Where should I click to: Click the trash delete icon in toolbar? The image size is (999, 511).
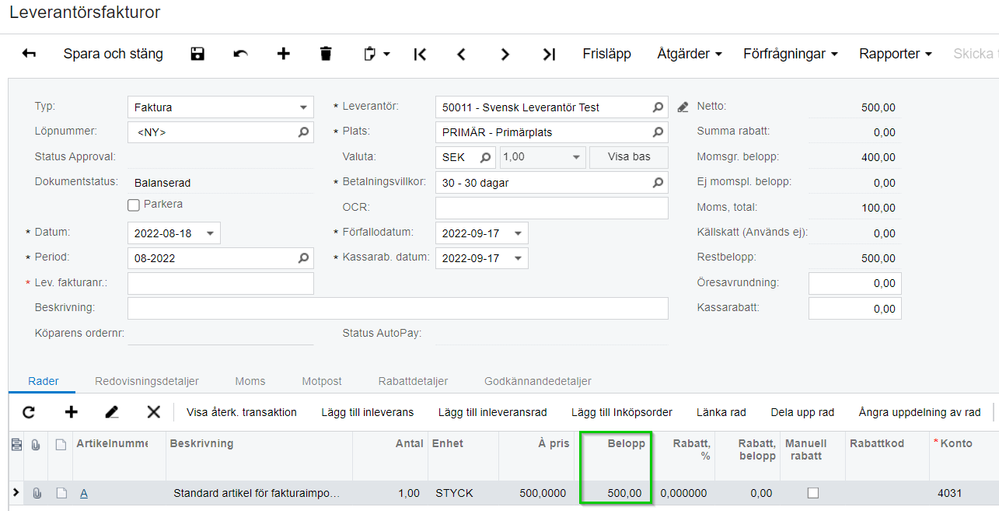click(x=326, y=54)
